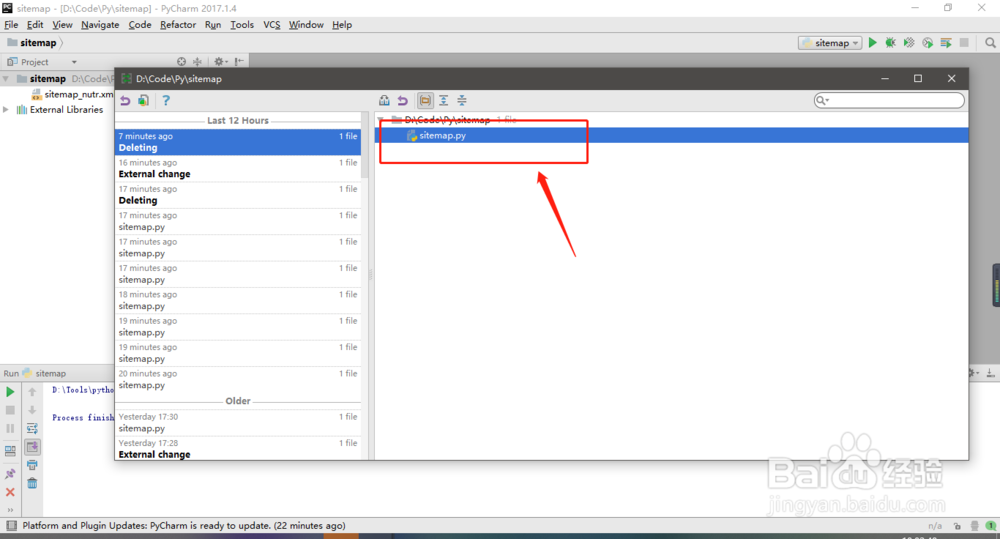Click the Hide Project panel icon
This screenshot has width=1000, height=539.
[239, 62]
